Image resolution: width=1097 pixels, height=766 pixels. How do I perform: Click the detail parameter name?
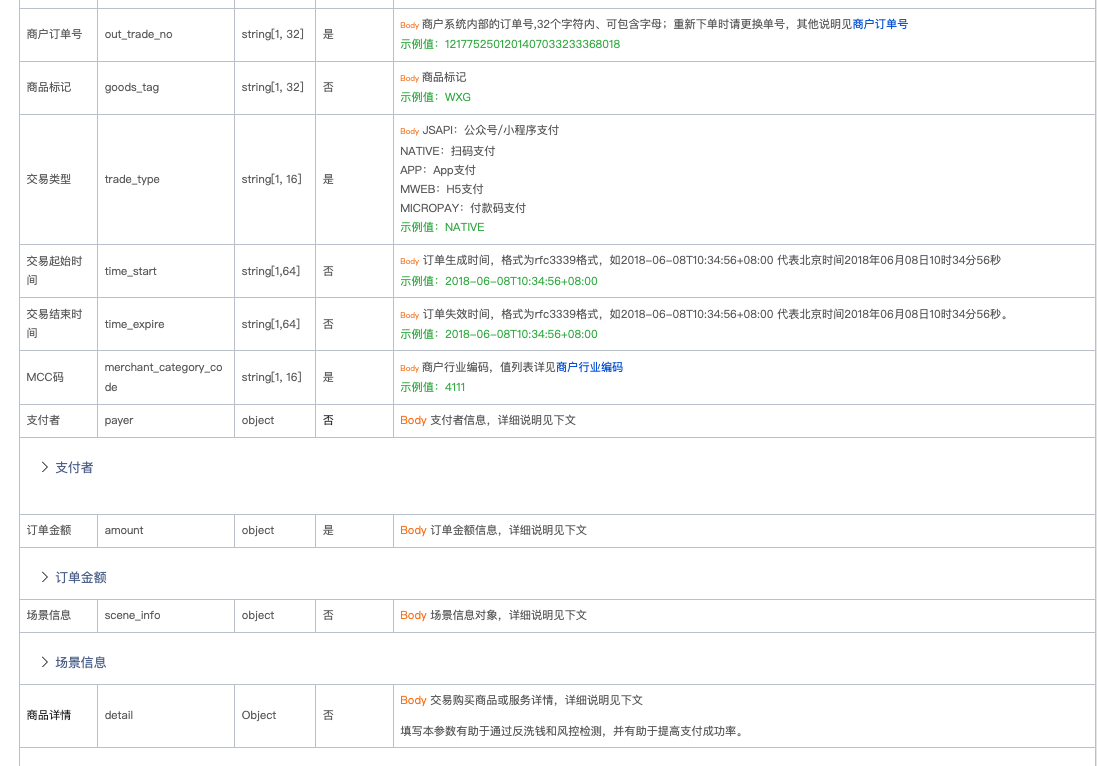119,715
